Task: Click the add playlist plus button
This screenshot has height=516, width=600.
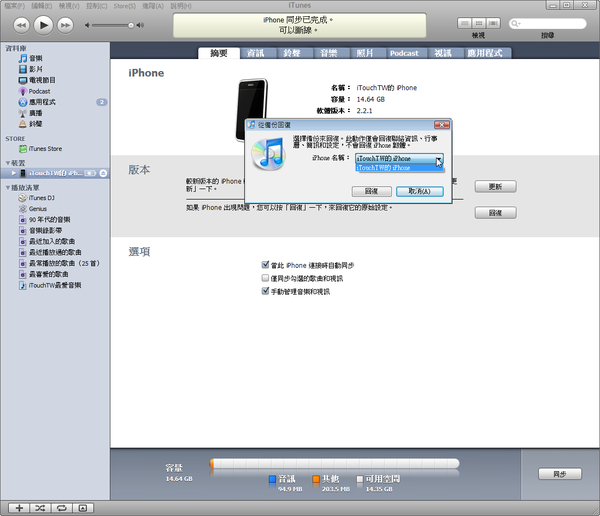Action: tap(19, 508)
